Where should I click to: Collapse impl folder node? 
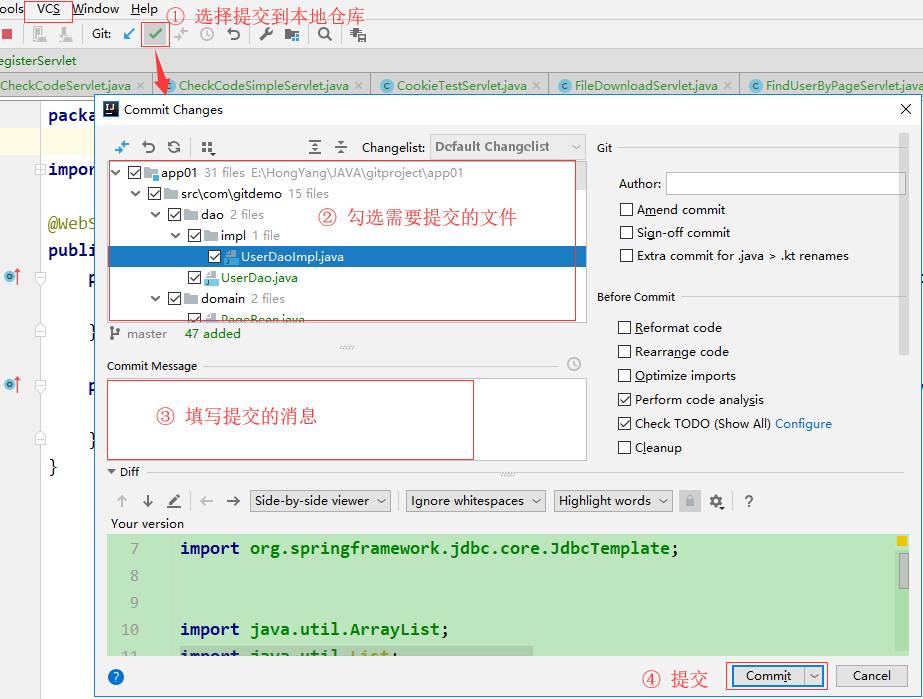tap(176, 236)
